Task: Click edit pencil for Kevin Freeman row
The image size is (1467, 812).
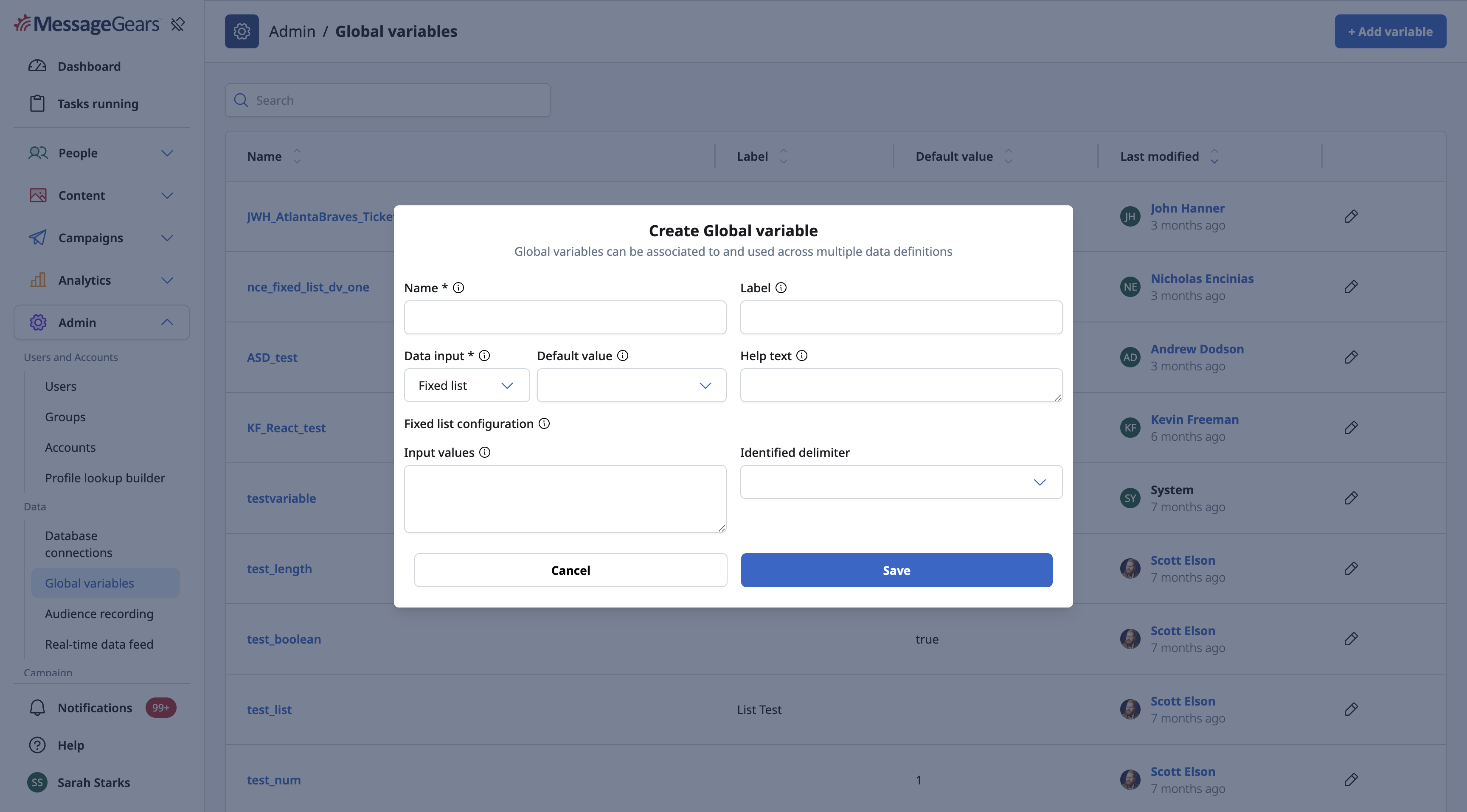Action: (x=1351, y=428)
